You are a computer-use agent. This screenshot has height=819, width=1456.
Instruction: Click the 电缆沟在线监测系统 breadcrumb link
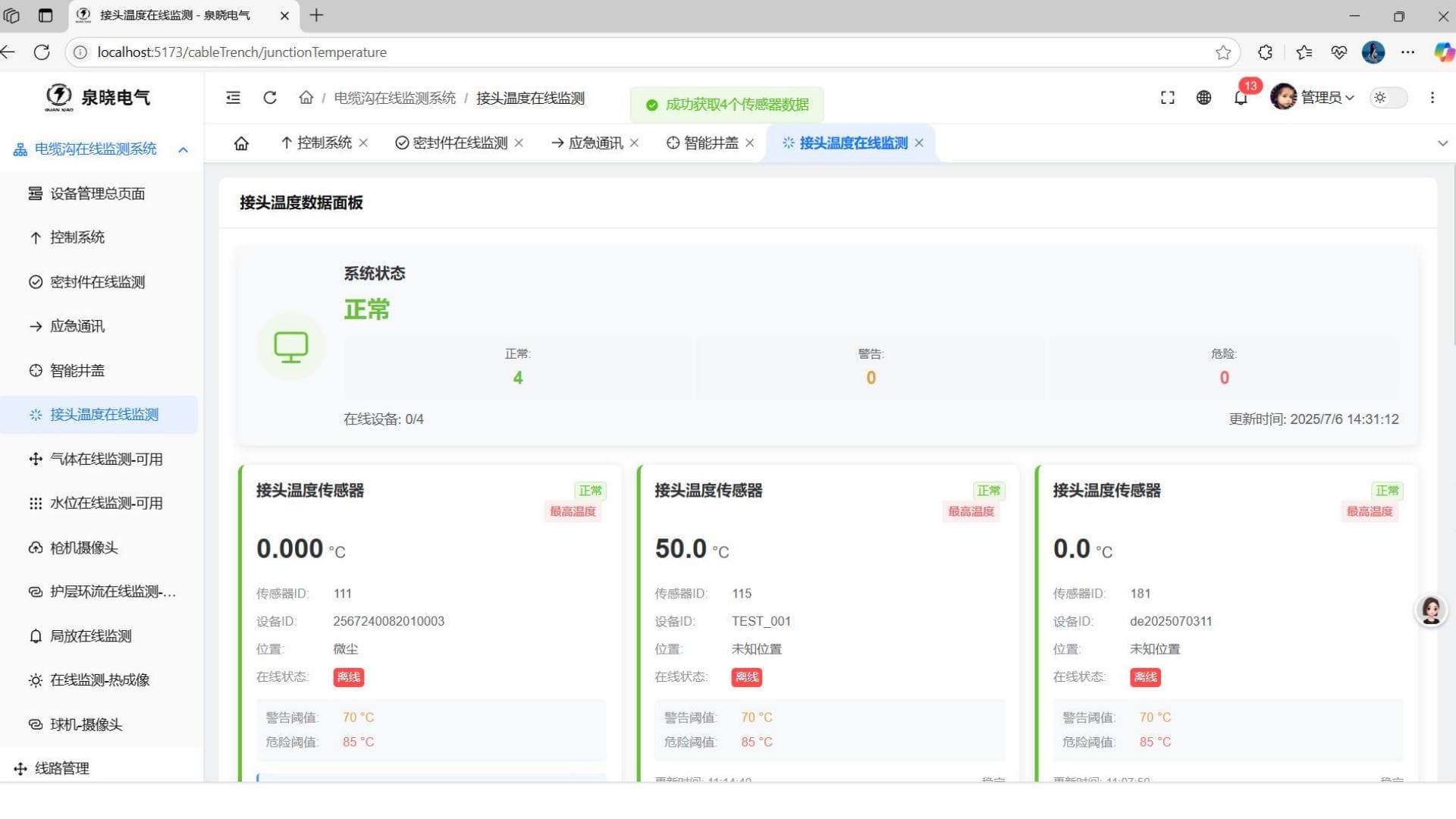[x=395, y=99]
